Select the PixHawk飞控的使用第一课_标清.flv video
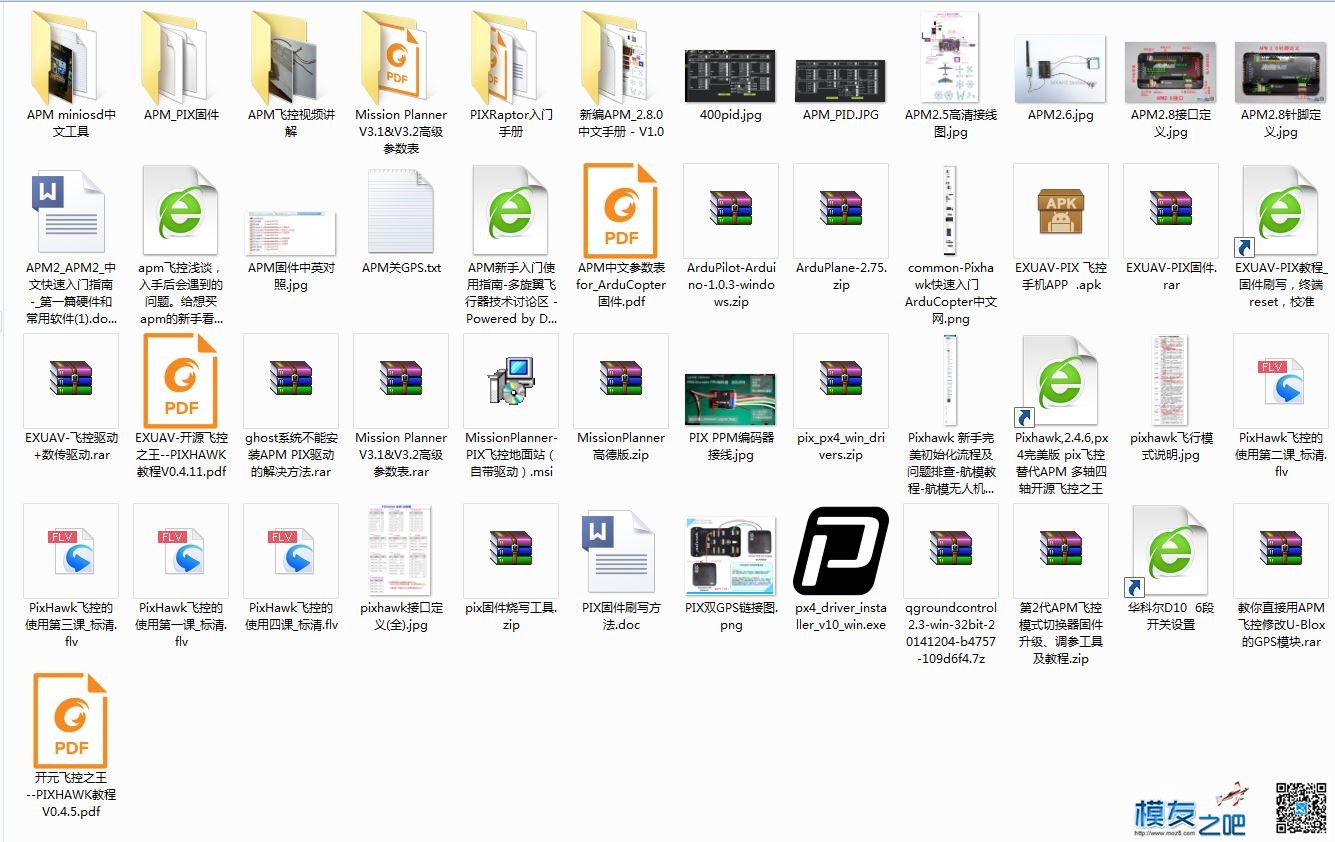1335x842 pixels. 181,552
